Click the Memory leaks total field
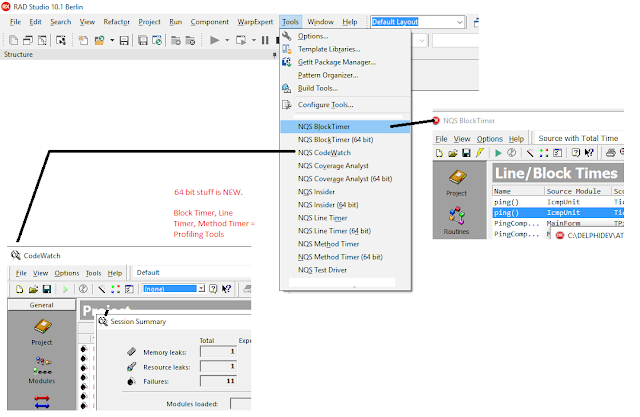Viewport: 640px width, 417px height. (x=218, y=352)
